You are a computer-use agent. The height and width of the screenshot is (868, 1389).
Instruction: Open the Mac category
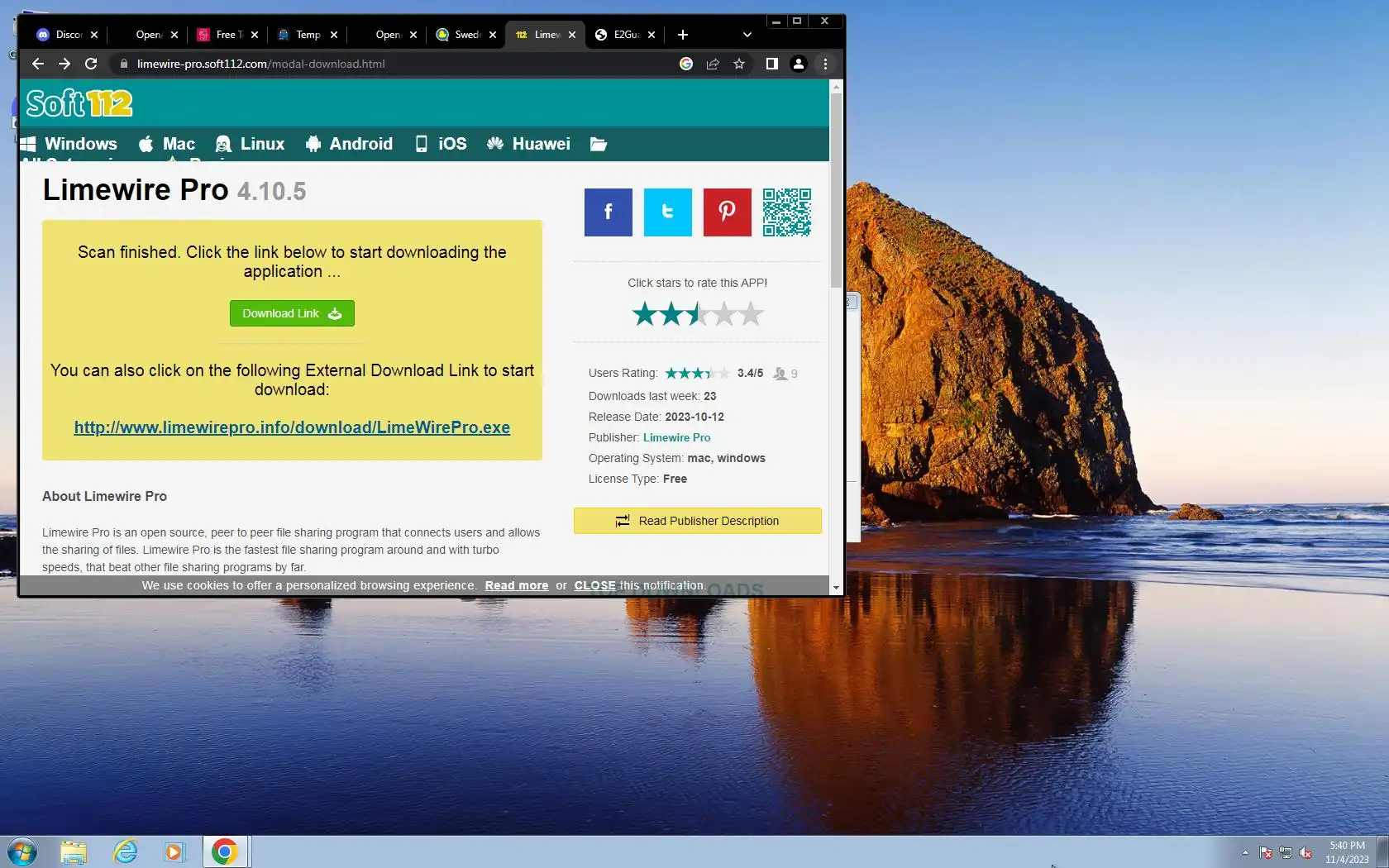[x=167, y=144]
